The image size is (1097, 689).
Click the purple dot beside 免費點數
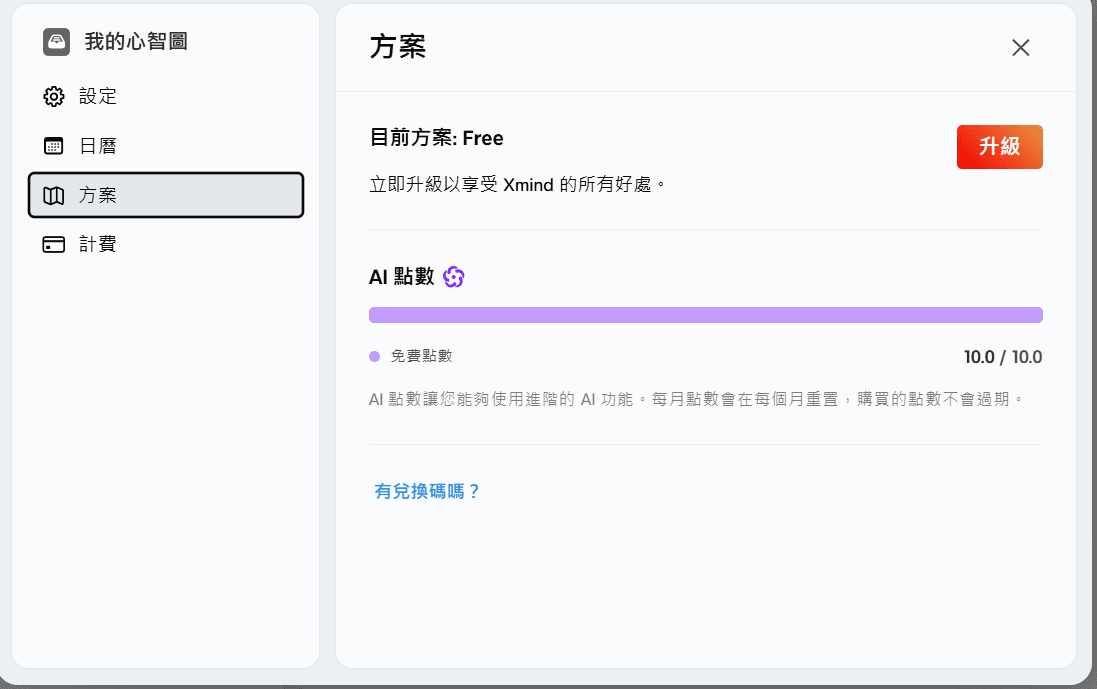[374, 356]
